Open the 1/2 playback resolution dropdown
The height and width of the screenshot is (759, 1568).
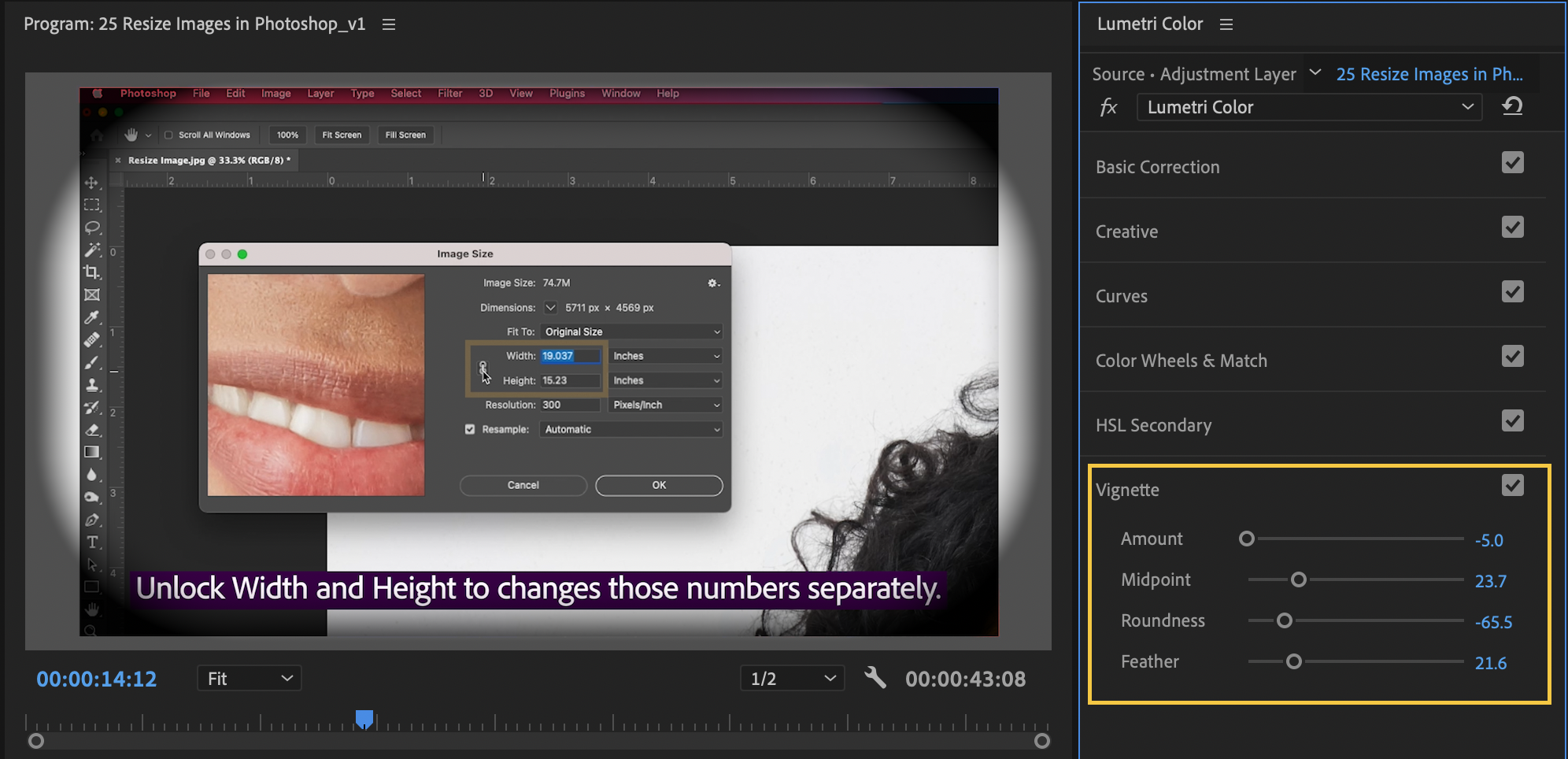[792, 679]
